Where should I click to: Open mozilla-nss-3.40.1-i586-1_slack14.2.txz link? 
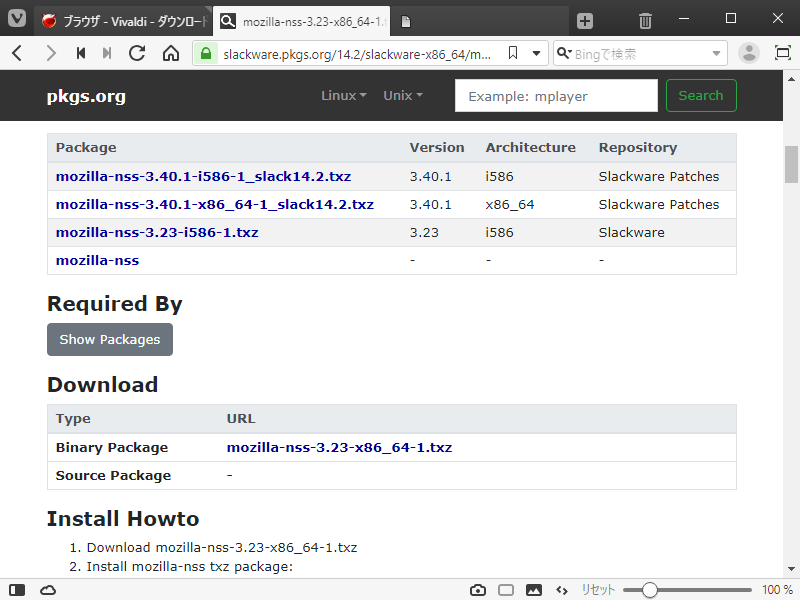coord(203,177)
